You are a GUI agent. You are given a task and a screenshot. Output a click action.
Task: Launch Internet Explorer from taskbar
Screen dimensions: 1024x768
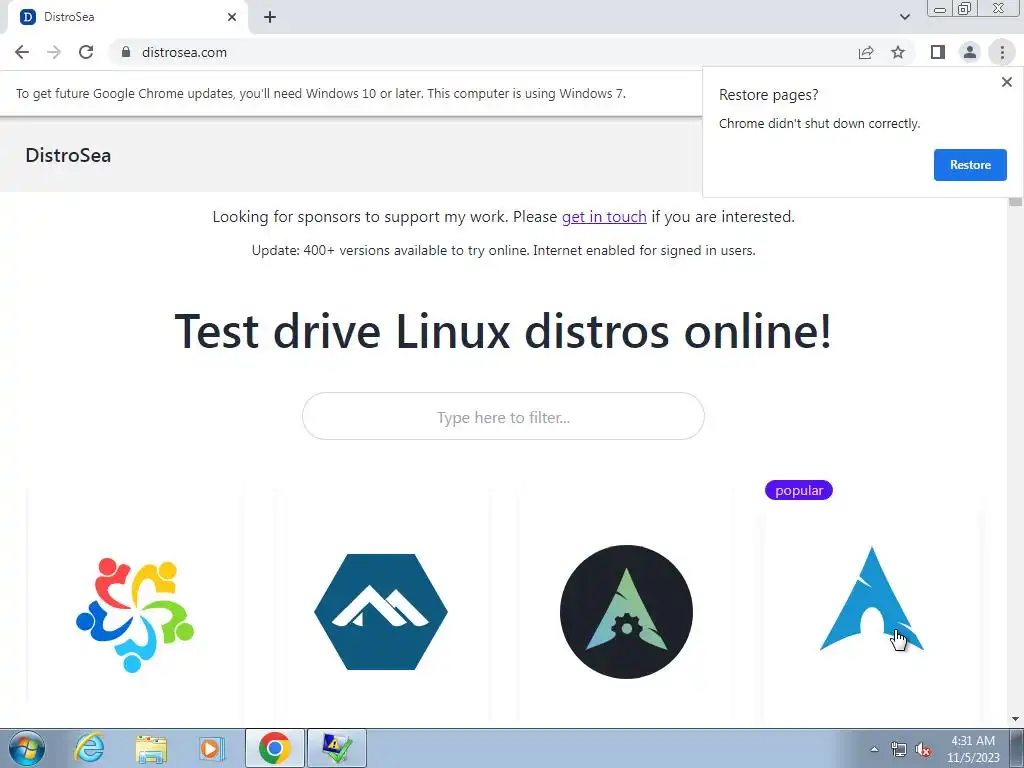click(89, 748)
